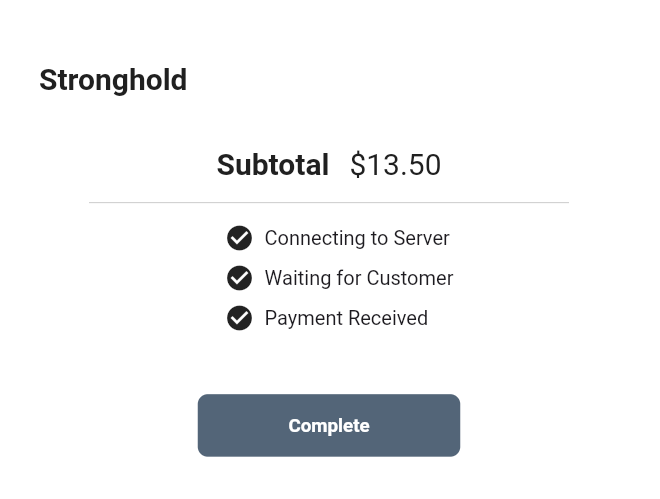Tap the server connection status circle icon

(x=239, y=238)
